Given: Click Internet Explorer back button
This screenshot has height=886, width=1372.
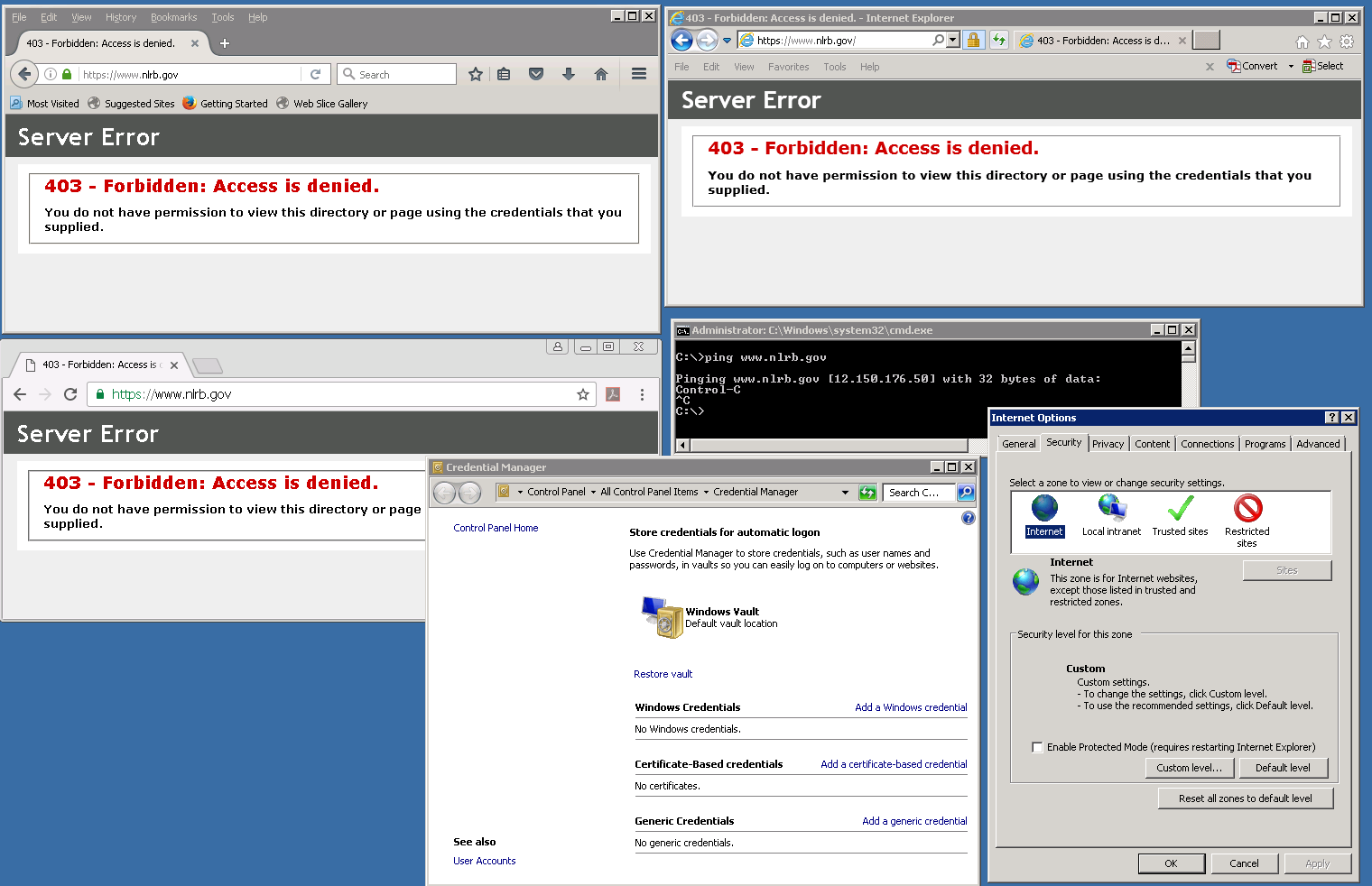Looking at the screenshot, I should click(x=682, y=40).
